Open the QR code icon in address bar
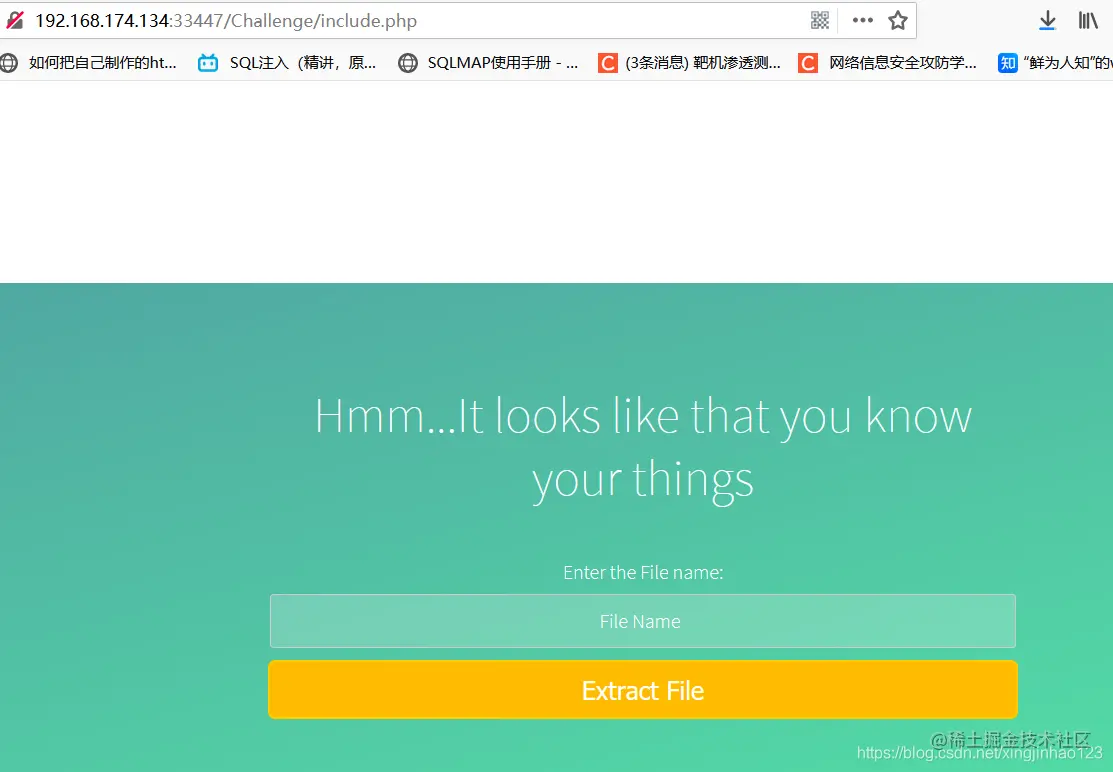The height and width of the screenshot is (772, 1113). point(820,20)
